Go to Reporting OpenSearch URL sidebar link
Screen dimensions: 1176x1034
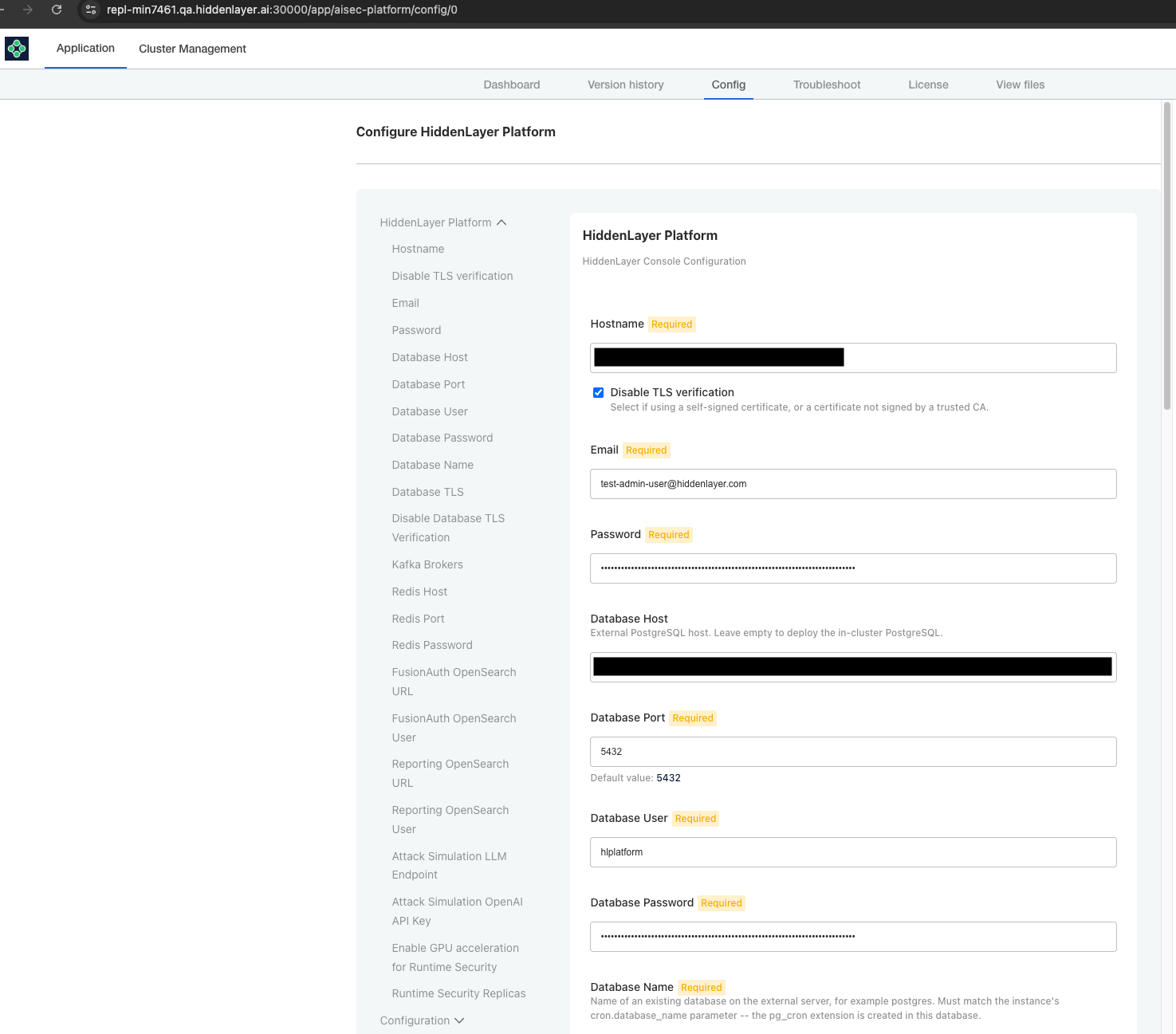pyautogui.click(x=450, y=773)
